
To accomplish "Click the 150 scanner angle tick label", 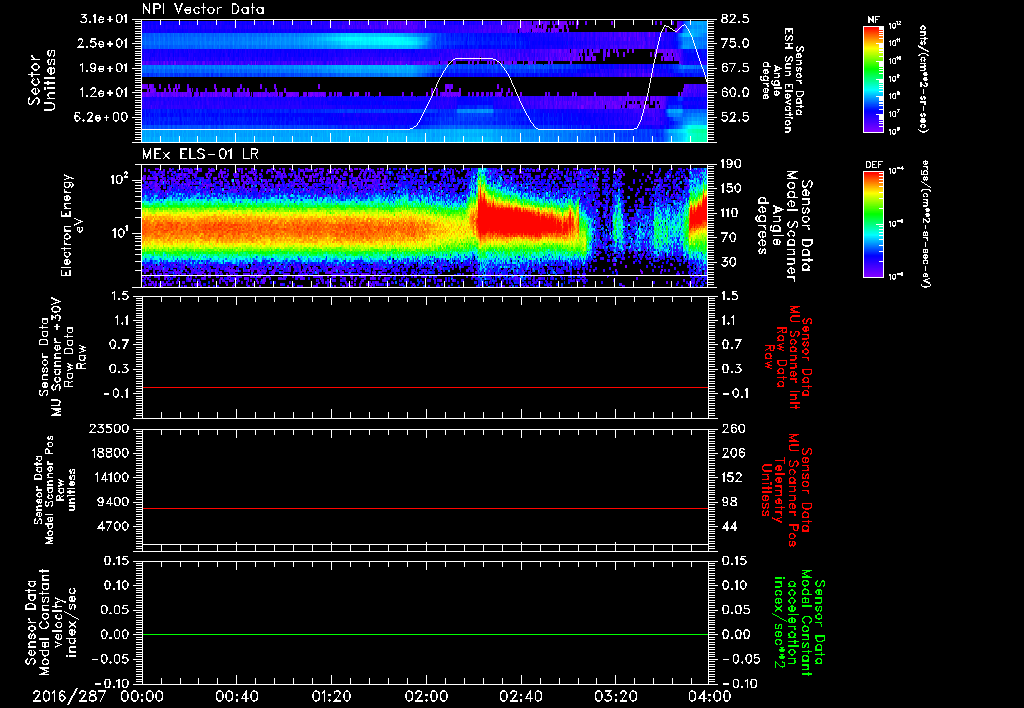I will [731, 189].
